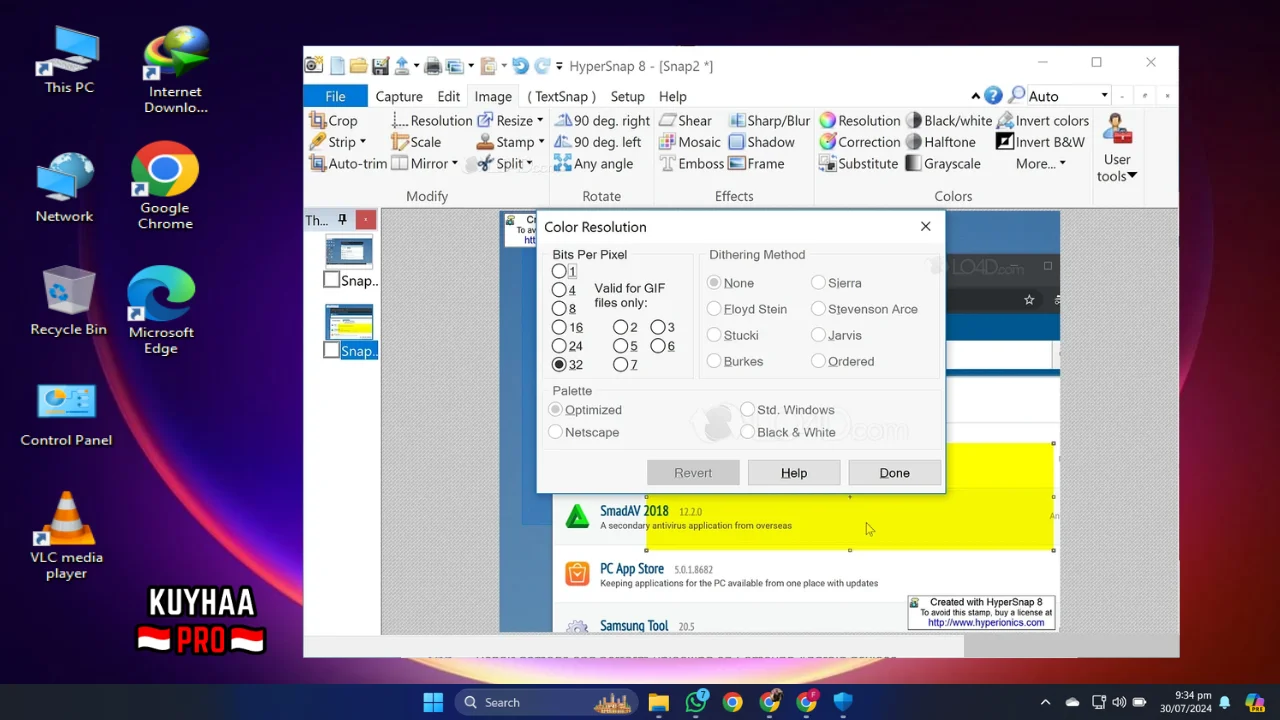Select 24 bits per pixel

click(559, 346)
